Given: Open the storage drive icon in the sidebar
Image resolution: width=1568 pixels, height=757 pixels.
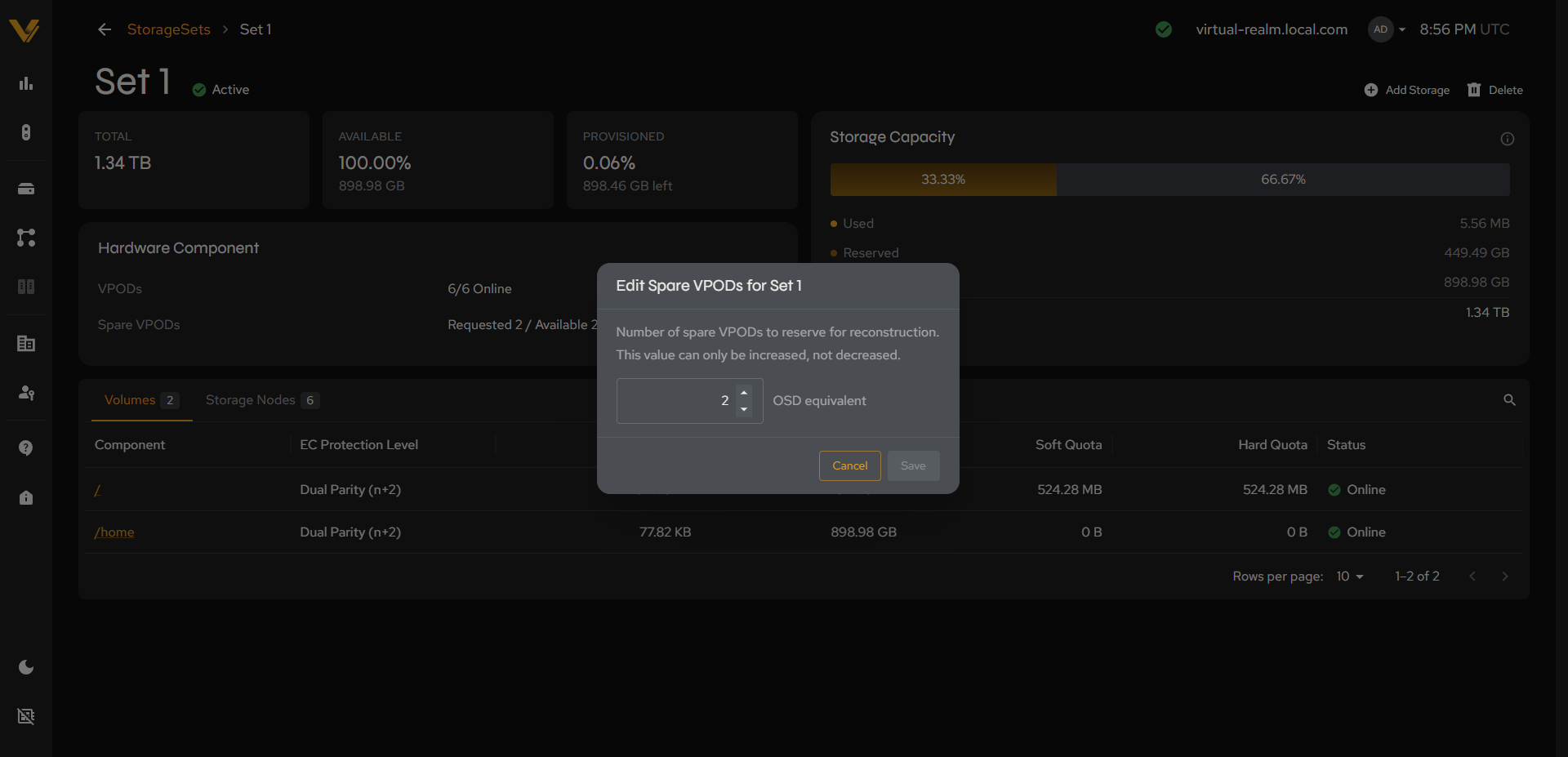Looking at the screenshot, I should pyautogui.click(x=26, y=189).
